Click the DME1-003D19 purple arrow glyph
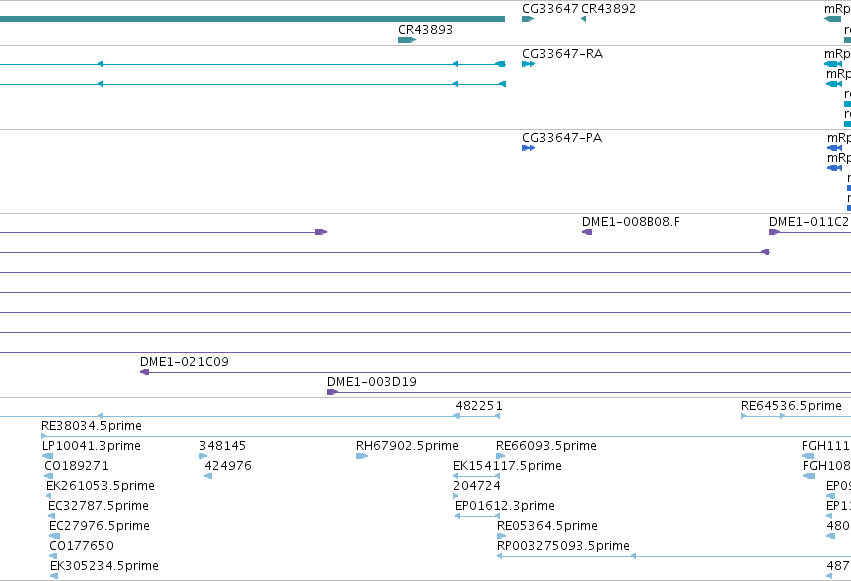Viewport: 851px width, 581px height. click(x=332, y=392)
